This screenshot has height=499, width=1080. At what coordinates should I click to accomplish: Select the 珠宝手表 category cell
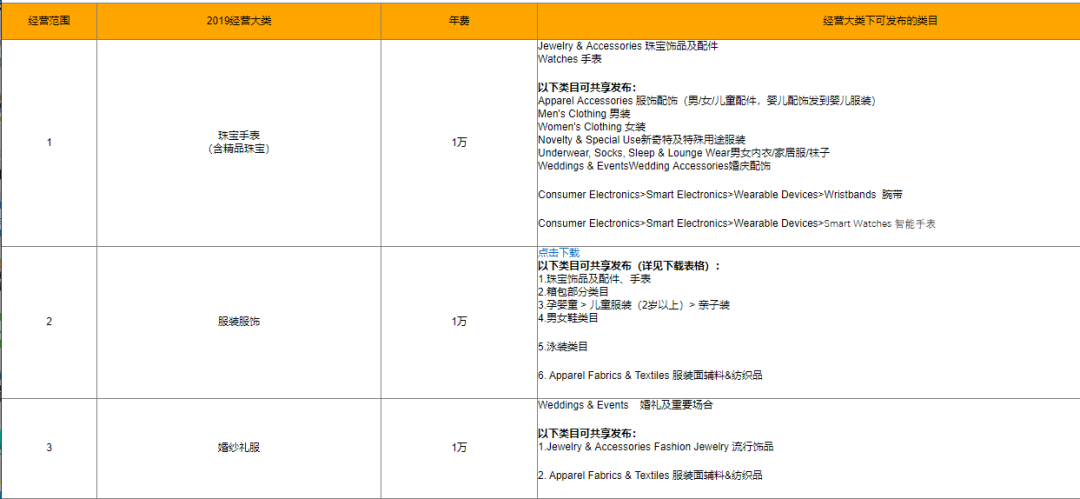coord(238,142)
